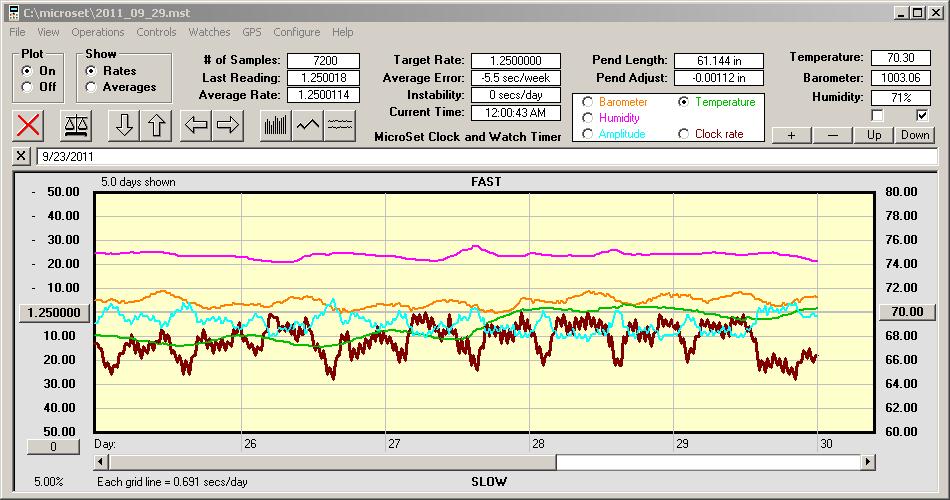Click the left arrow toolbar button
Image resolution: width=950 pixels, height=500 pixels.
[196, 125]
